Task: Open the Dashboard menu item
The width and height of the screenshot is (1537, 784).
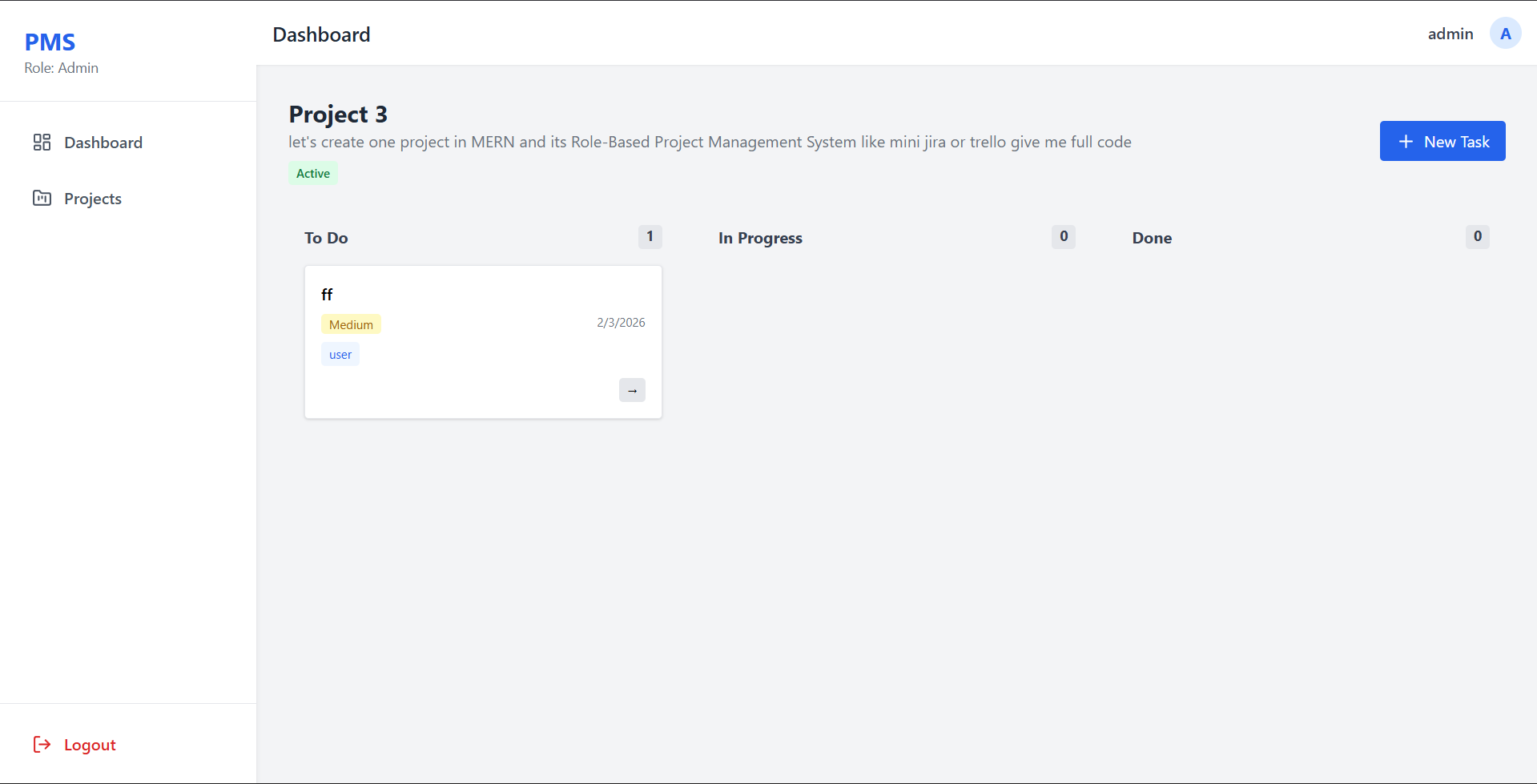Action: [103, 143]
